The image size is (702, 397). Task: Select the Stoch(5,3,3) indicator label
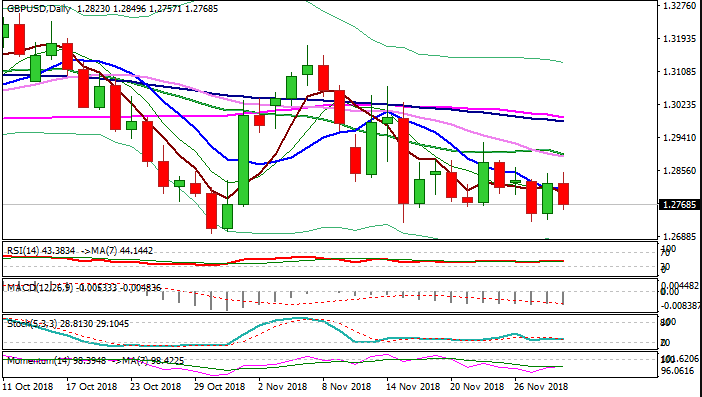(x=32, y=323)
